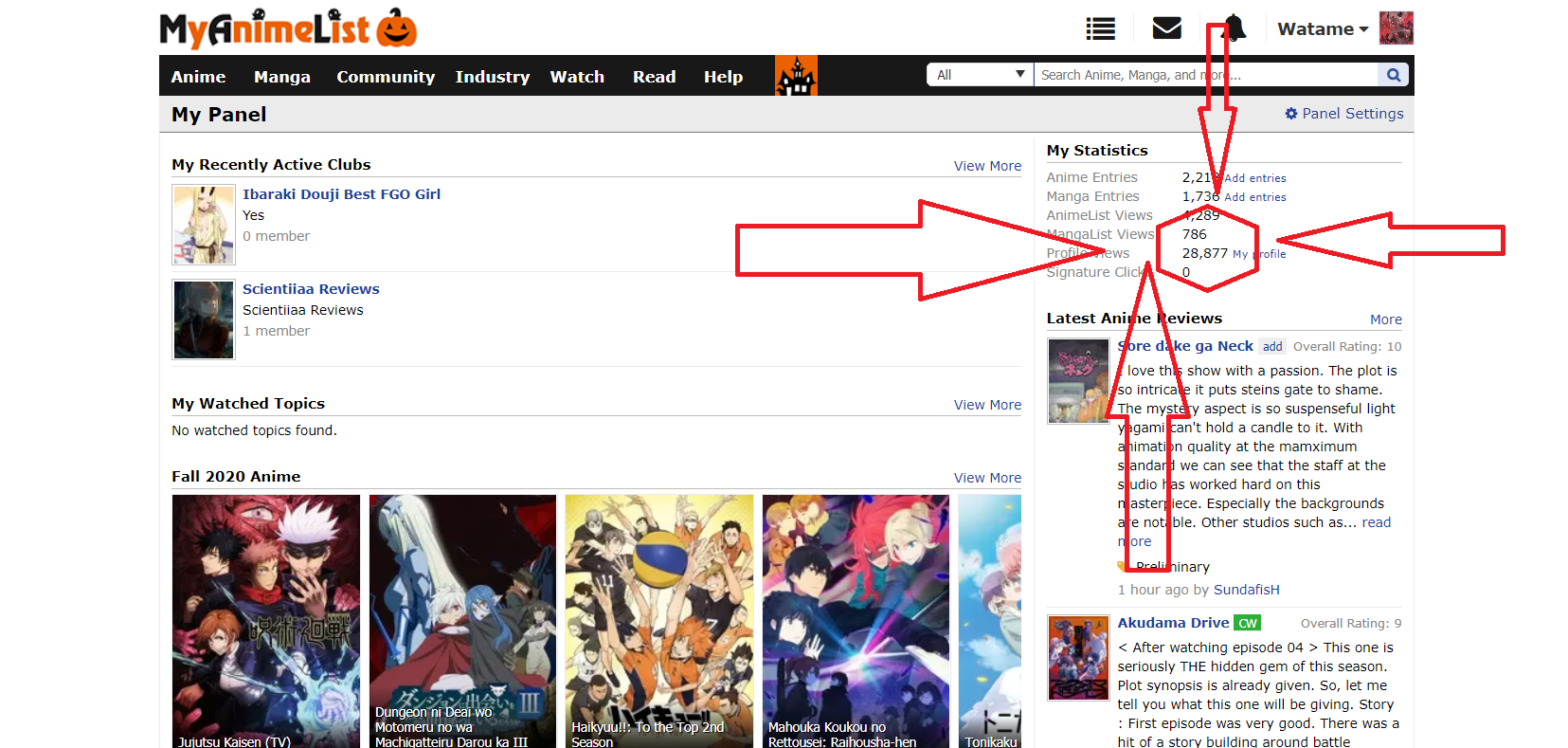Image resolution: width=1568 pixels, height=748 pixels.
Task: Expand the Watame user dropdown
Action: click(x=1323, y=29)
